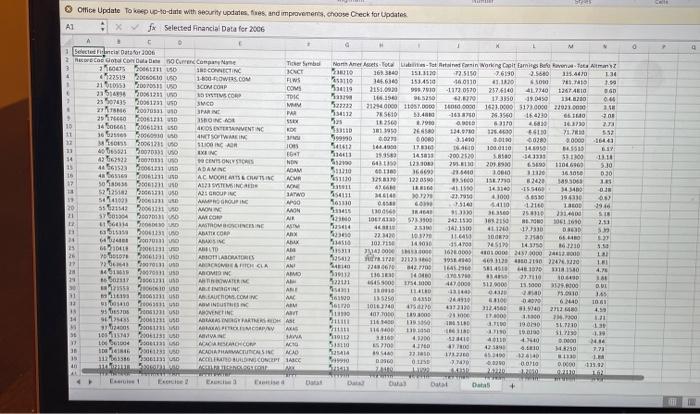Select Altman's Z value -164.43
The image size is (700, 414).
(x=604, y=141)
